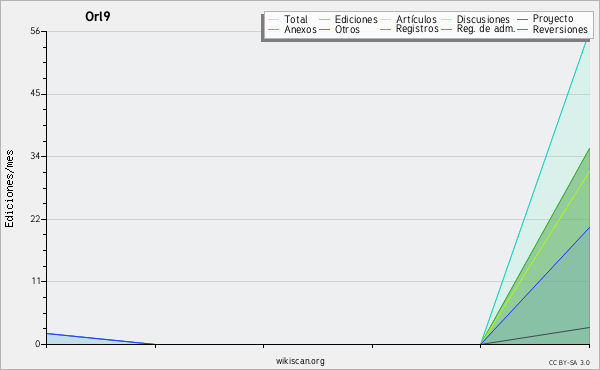Click the cyan Total legend line swatch

click(x=273, y=19)
